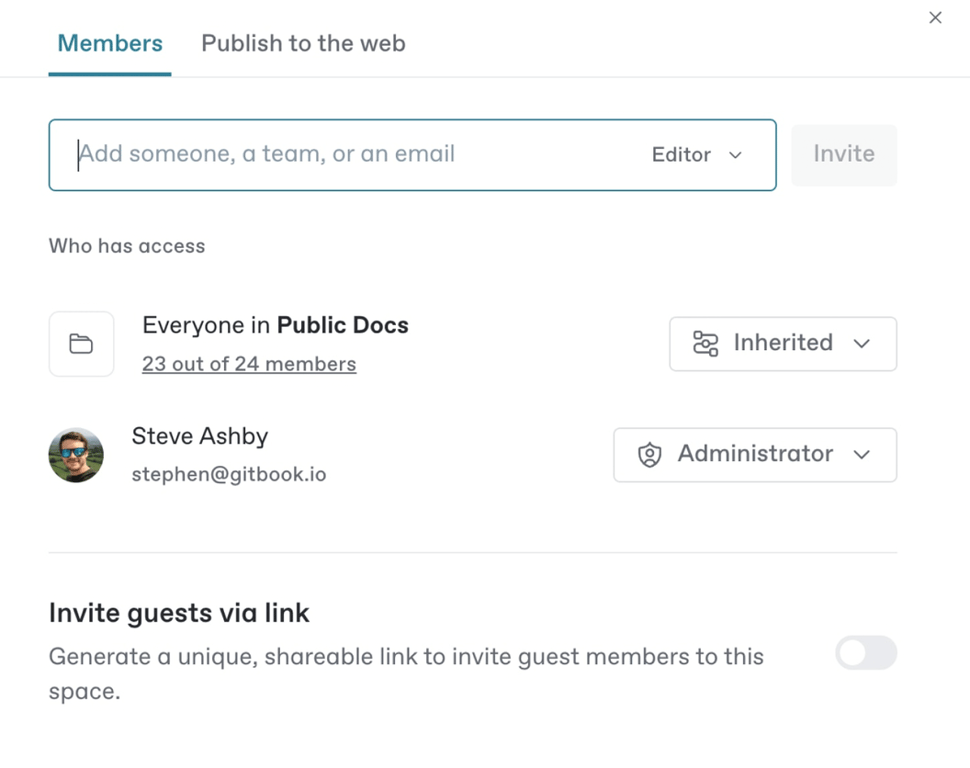Image resolution: width=970 pixels, height=768 pixels.
Task: Click the chevron arrow beside Inherited
Action: 862,344
